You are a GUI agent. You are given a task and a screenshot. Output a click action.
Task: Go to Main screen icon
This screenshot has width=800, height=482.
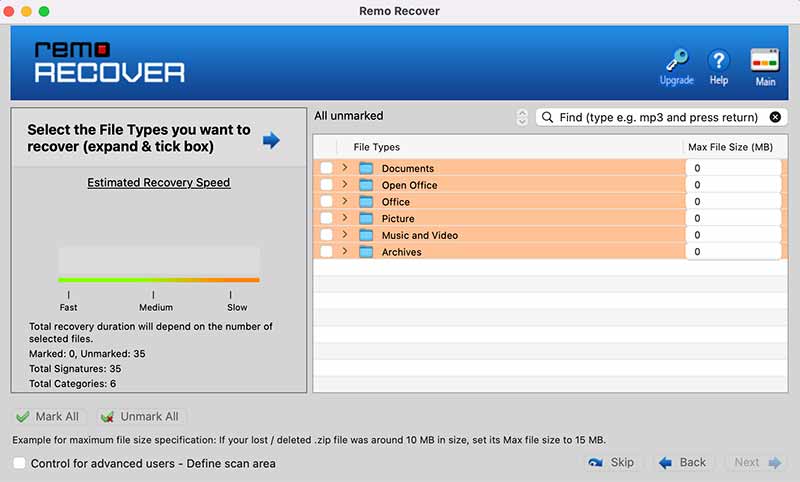tap(765, 60)
